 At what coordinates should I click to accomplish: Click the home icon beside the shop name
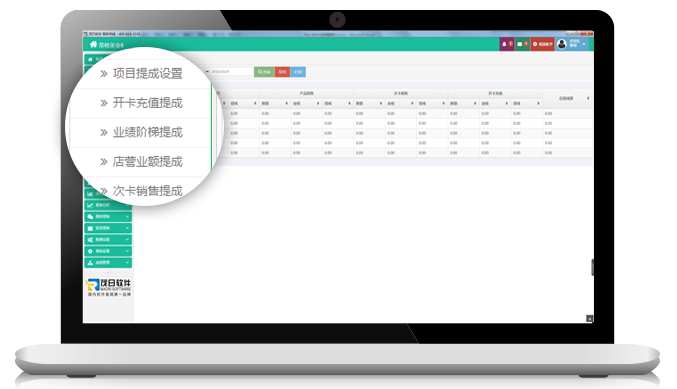[93, 44]
